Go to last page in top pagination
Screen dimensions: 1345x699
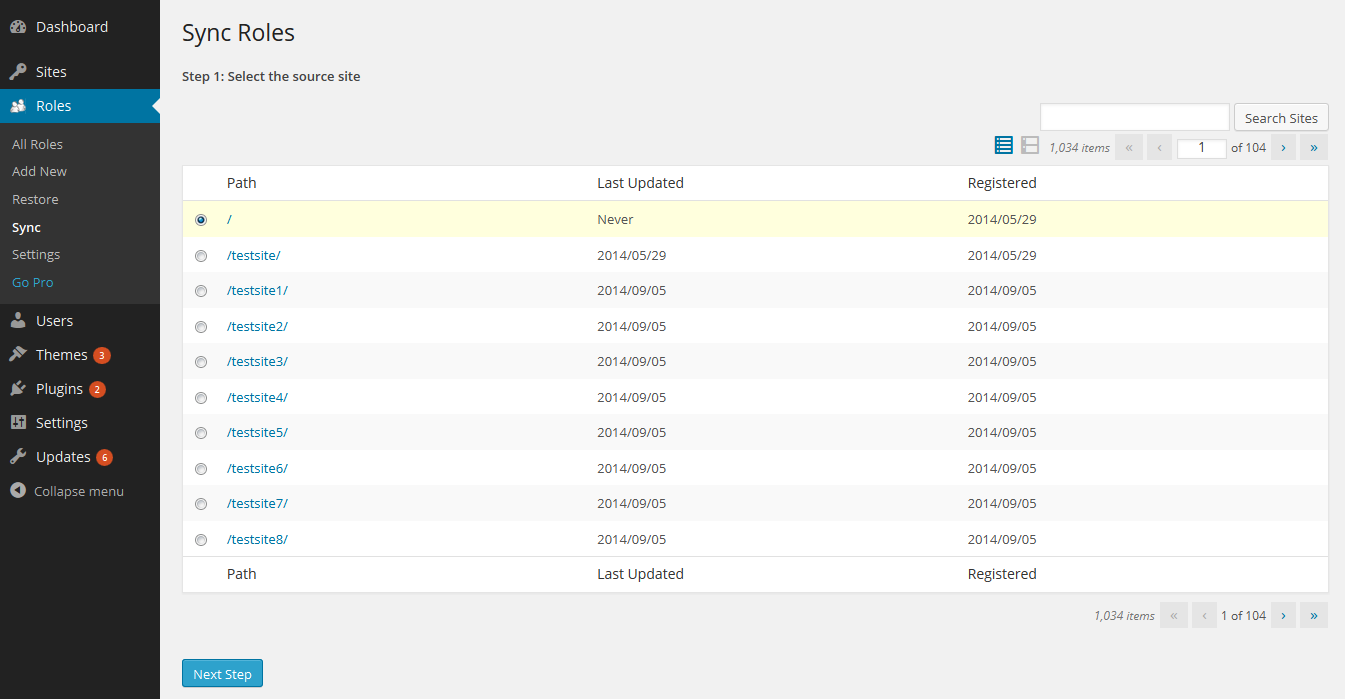click(x=1314, y=147)
